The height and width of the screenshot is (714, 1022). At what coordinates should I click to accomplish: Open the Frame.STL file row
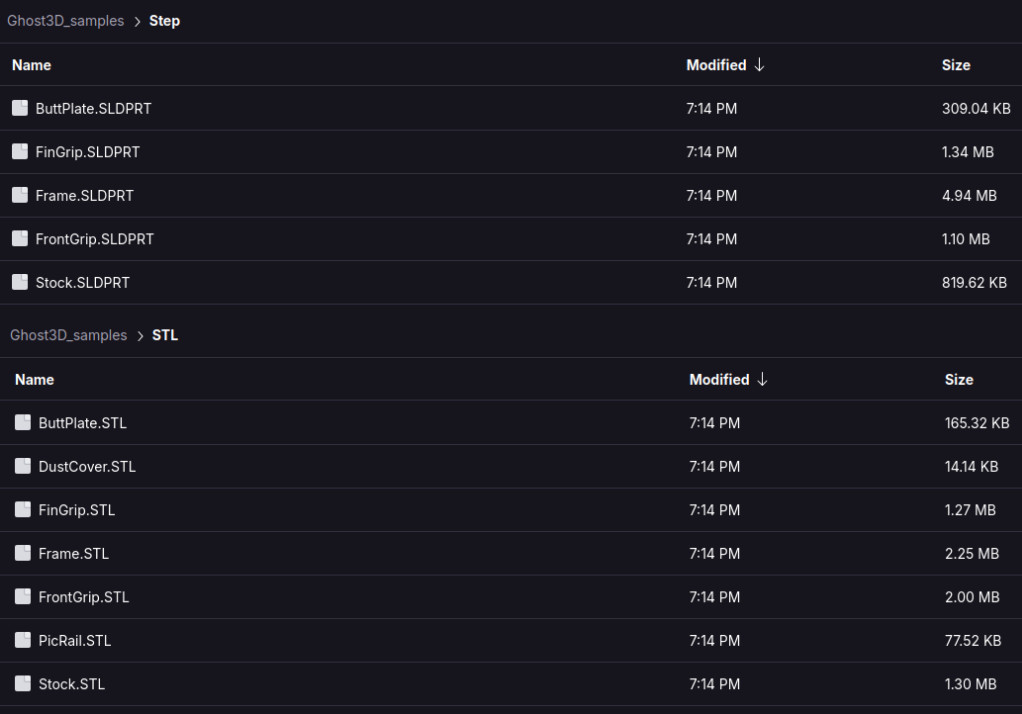[511, 554]
